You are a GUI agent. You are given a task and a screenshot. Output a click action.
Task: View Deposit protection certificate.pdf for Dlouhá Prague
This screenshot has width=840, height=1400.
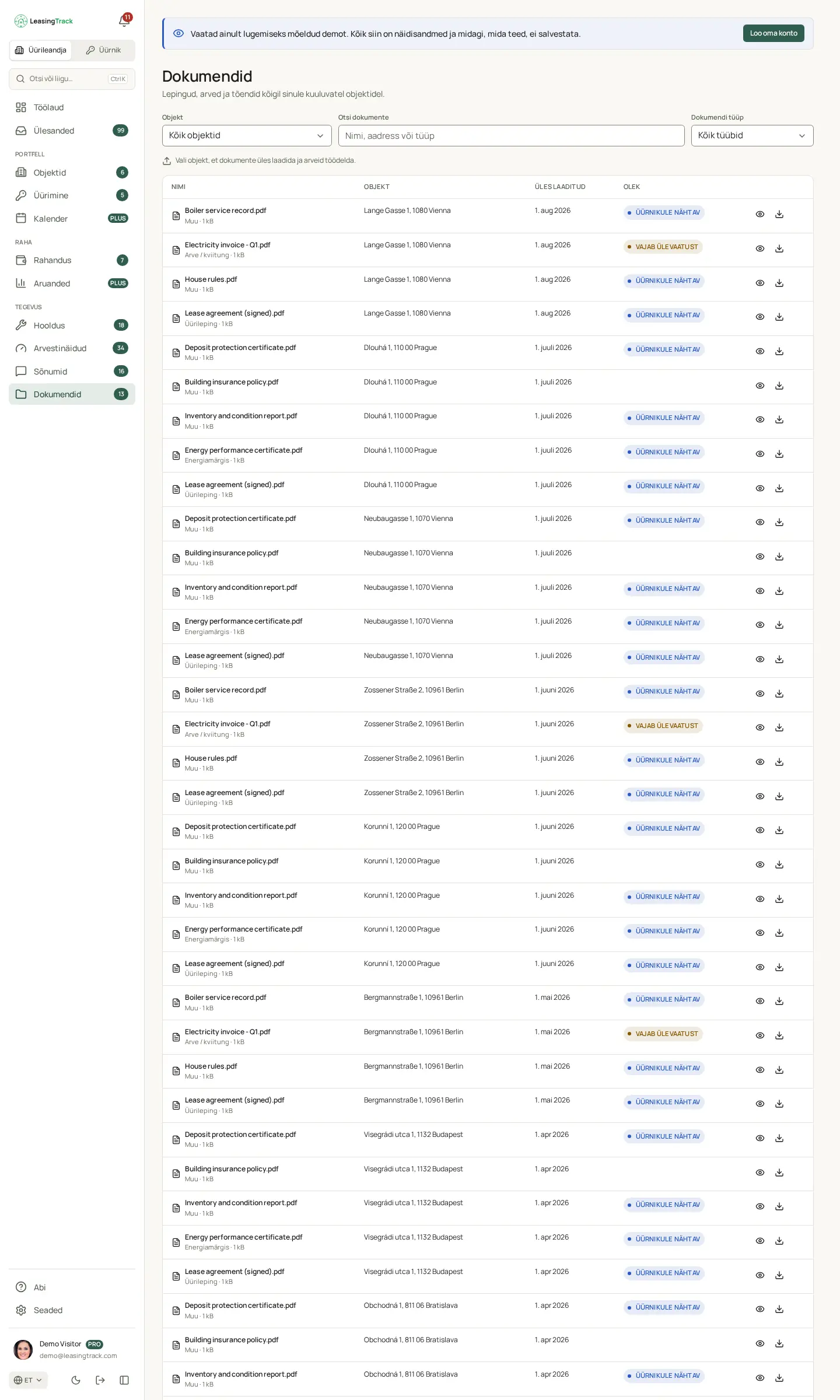(x=760, y=351)
